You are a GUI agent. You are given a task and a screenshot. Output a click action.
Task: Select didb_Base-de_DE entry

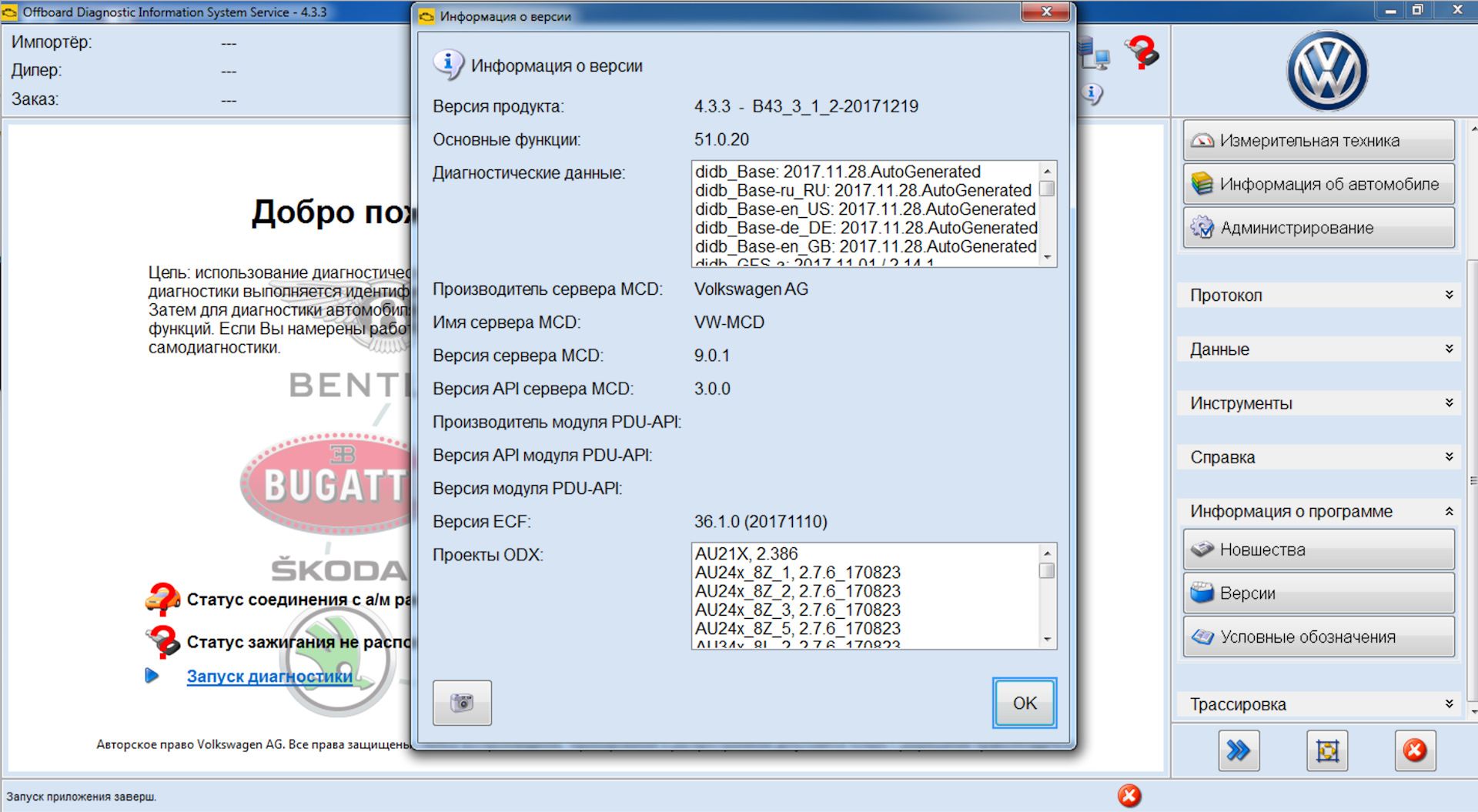point(866,228)
